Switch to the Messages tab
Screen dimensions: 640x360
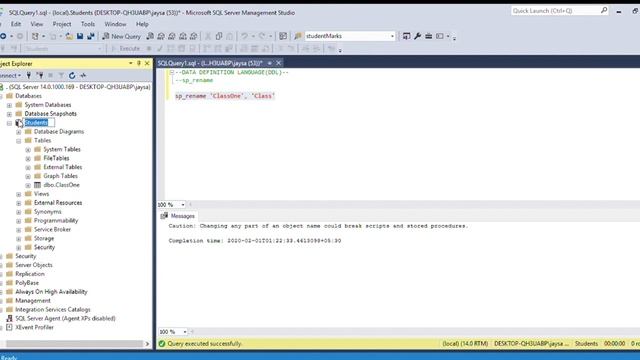coord(178,216)
